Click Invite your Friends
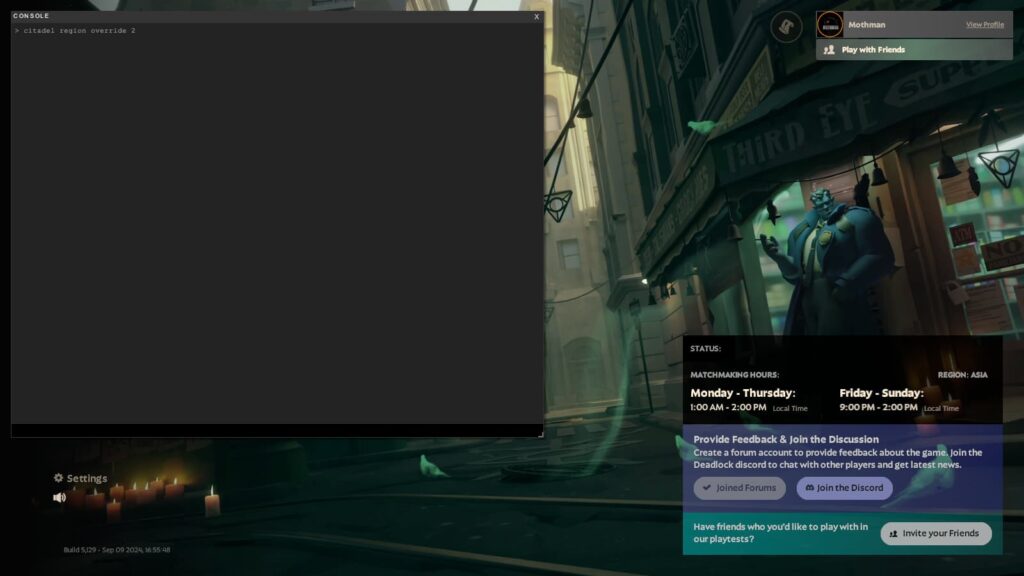Image resolution: width=1024 pixels, height=576 pixels. (x=934, y=533)
